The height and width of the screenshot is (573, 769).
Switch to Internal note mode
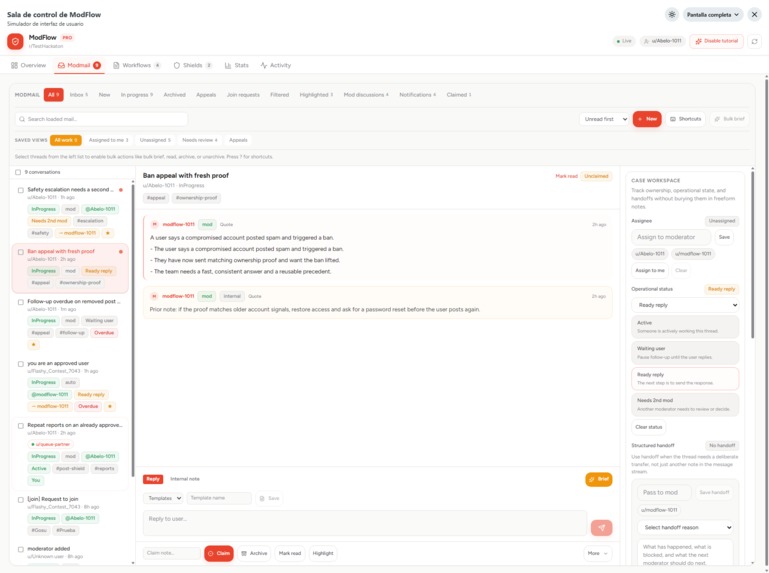(185, 479)
